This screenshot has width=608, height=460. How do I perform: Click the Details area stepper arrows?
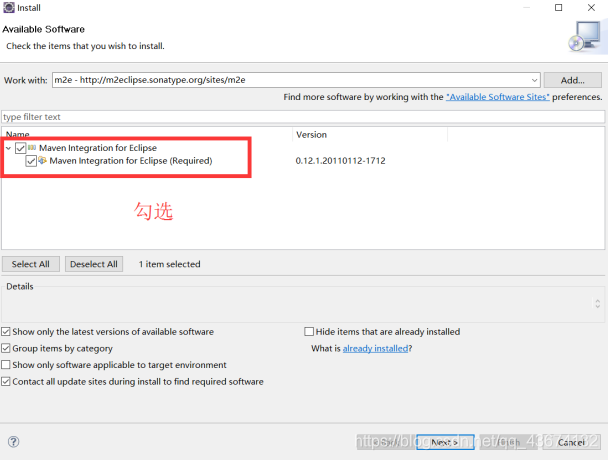pyautogui.click(x=598, y=303)
